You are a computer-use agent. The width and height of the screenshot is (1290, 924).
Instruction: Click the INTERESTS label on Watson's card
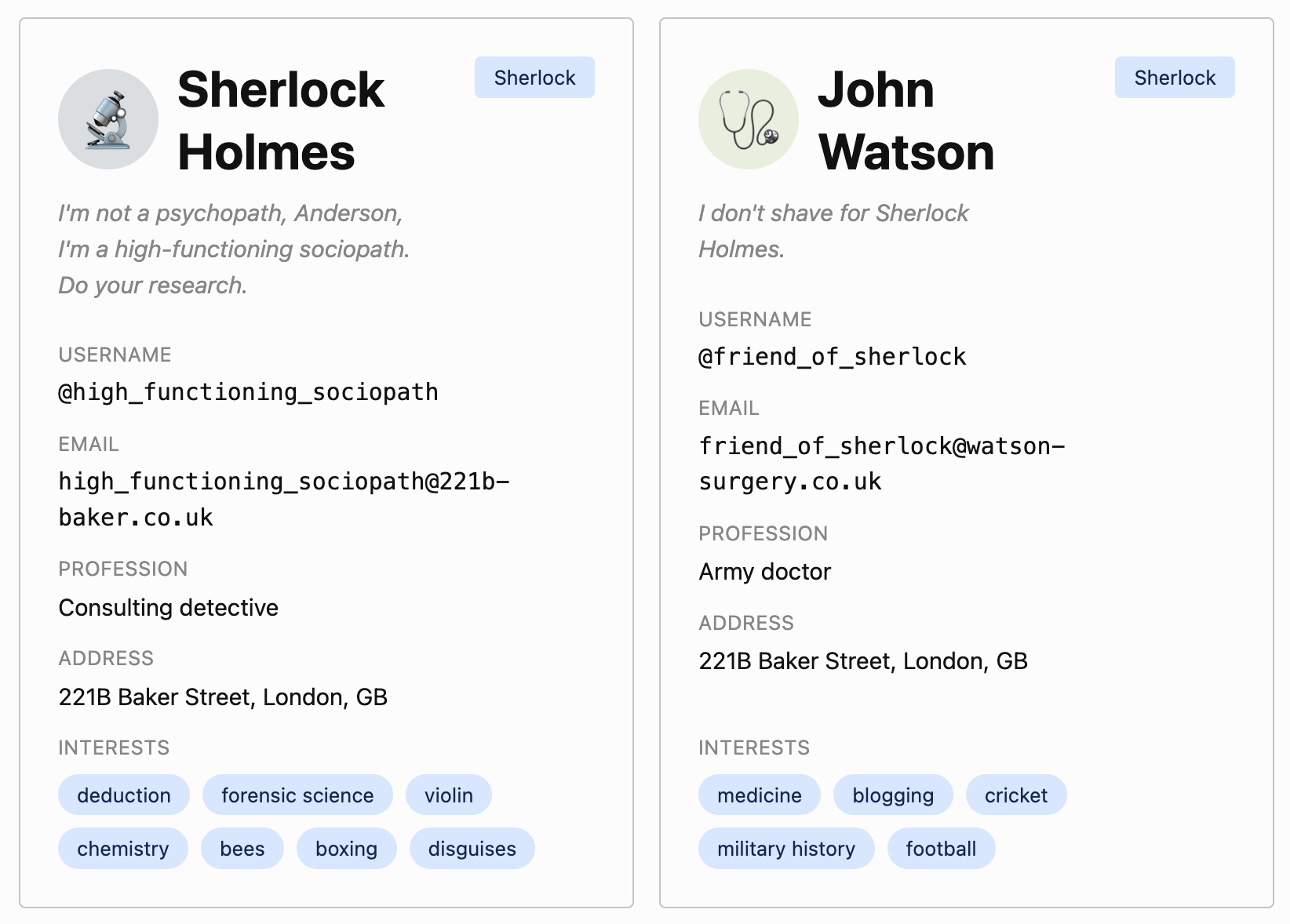(x=754, y=748)
